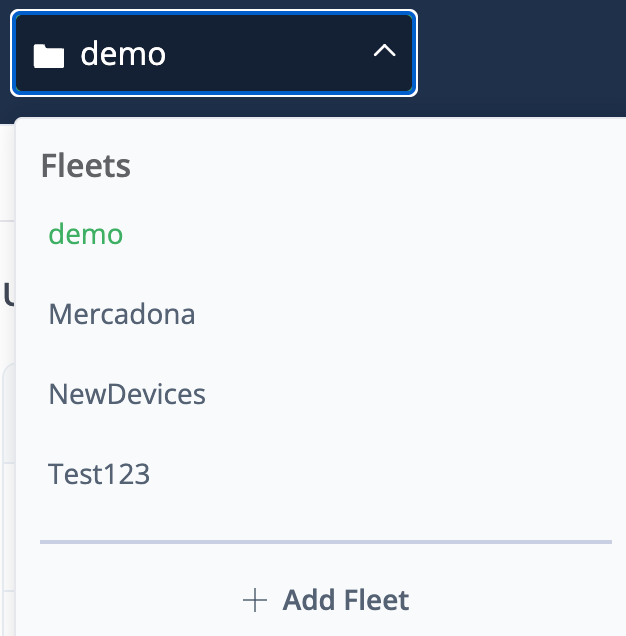Click the Fleets section heading
The width and height of the screenshot is (626, 636).
click(x=86, y=166)
